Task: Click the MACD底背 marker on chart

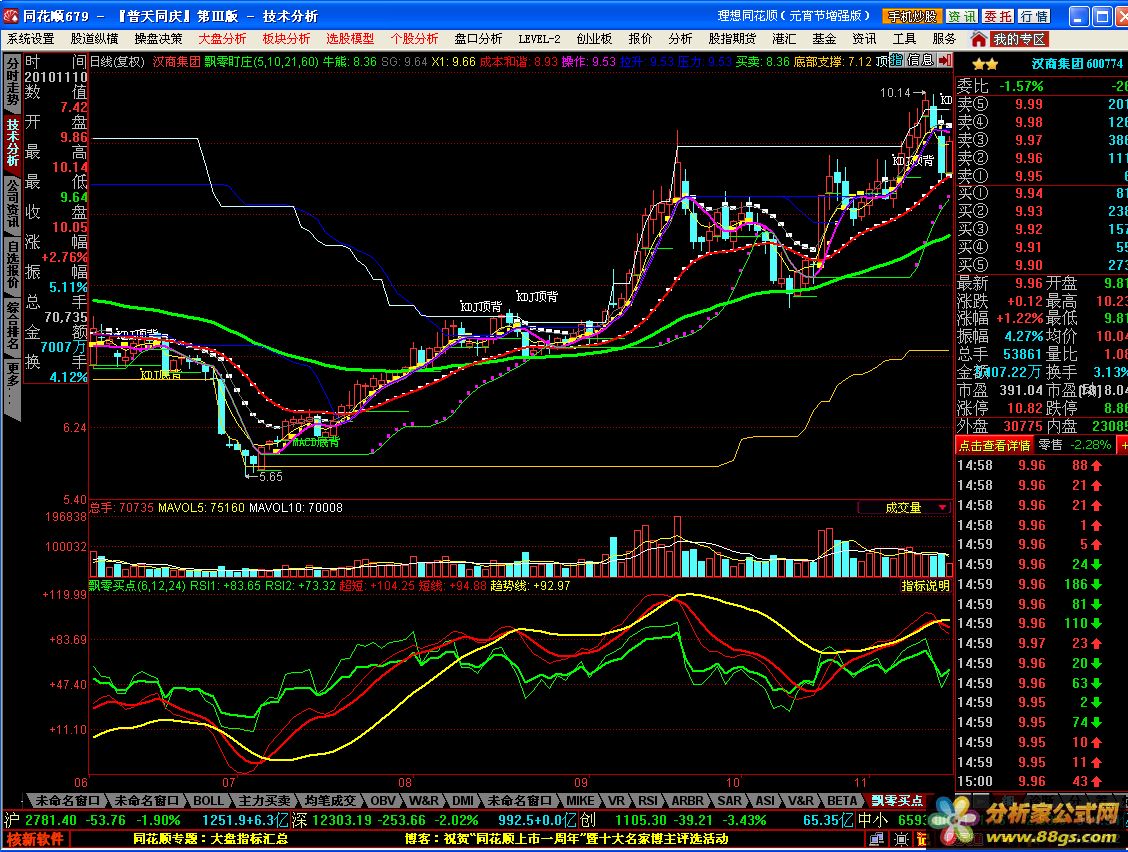Action: coord(315,442)
